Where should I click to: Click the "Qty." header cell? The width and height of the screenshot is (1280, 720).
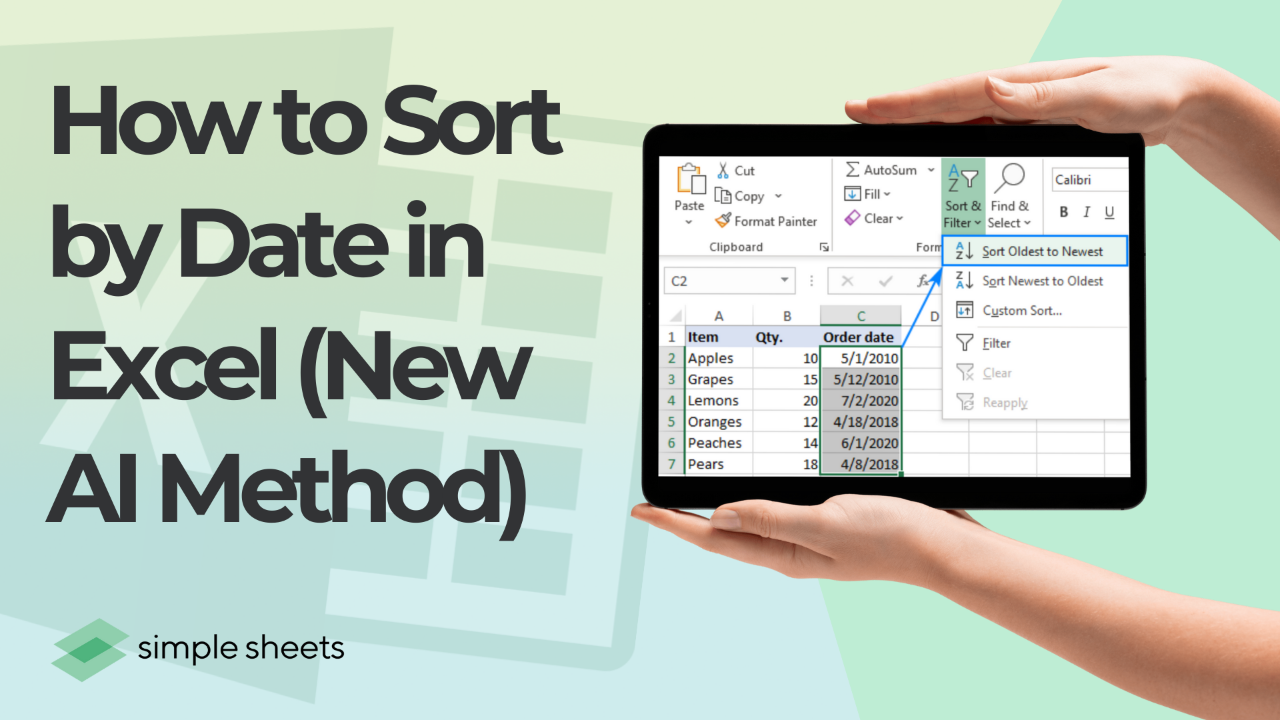click(x=787, y=337)
